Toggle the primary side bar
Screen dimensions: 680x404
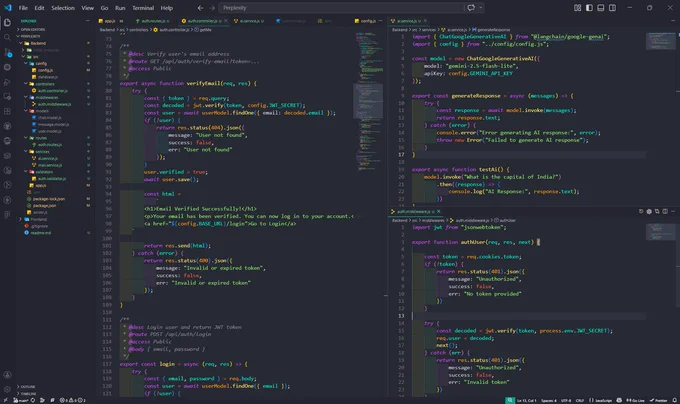click(589, 8)
